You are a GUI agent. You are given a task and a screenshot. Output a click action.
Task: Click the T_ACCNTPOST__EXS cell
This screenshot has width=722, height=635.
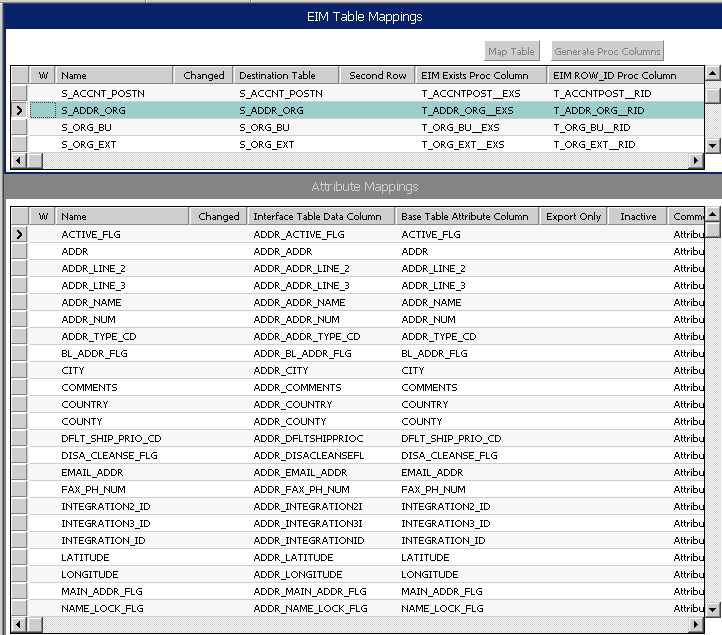471,93
